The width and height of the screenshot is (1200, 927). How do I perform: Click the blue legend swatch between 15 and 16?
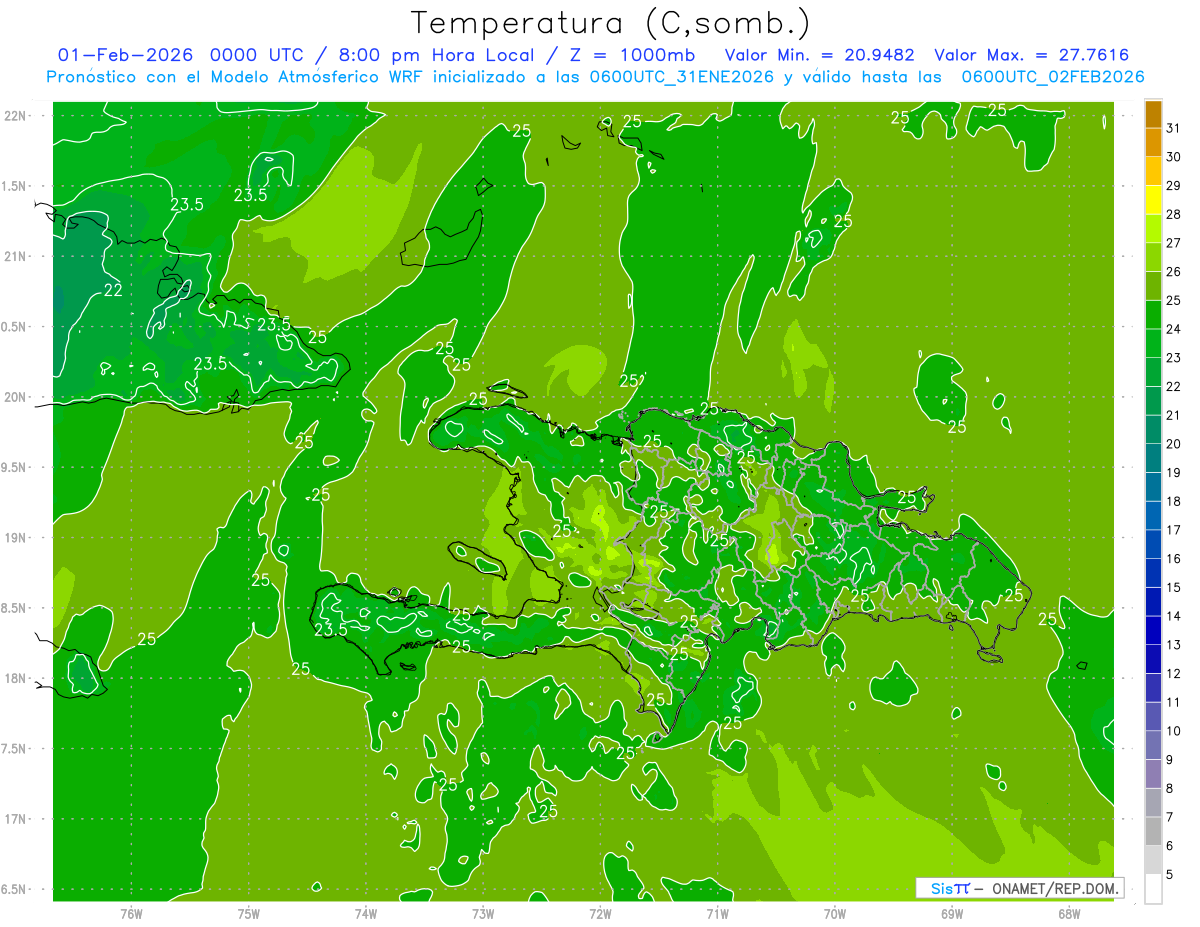click(1153, 573)
